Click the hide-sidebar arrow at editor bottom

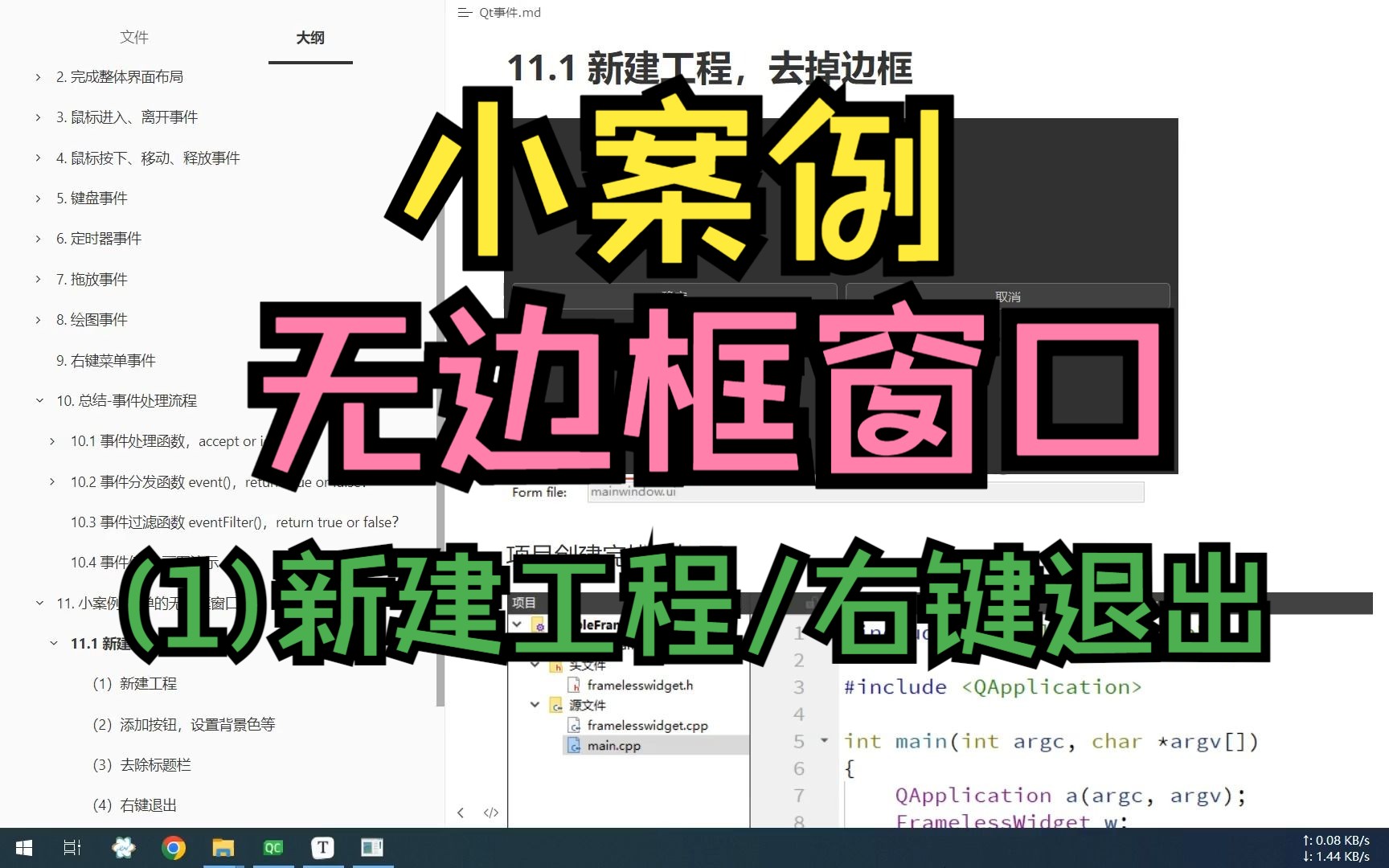tap(461, 813)
